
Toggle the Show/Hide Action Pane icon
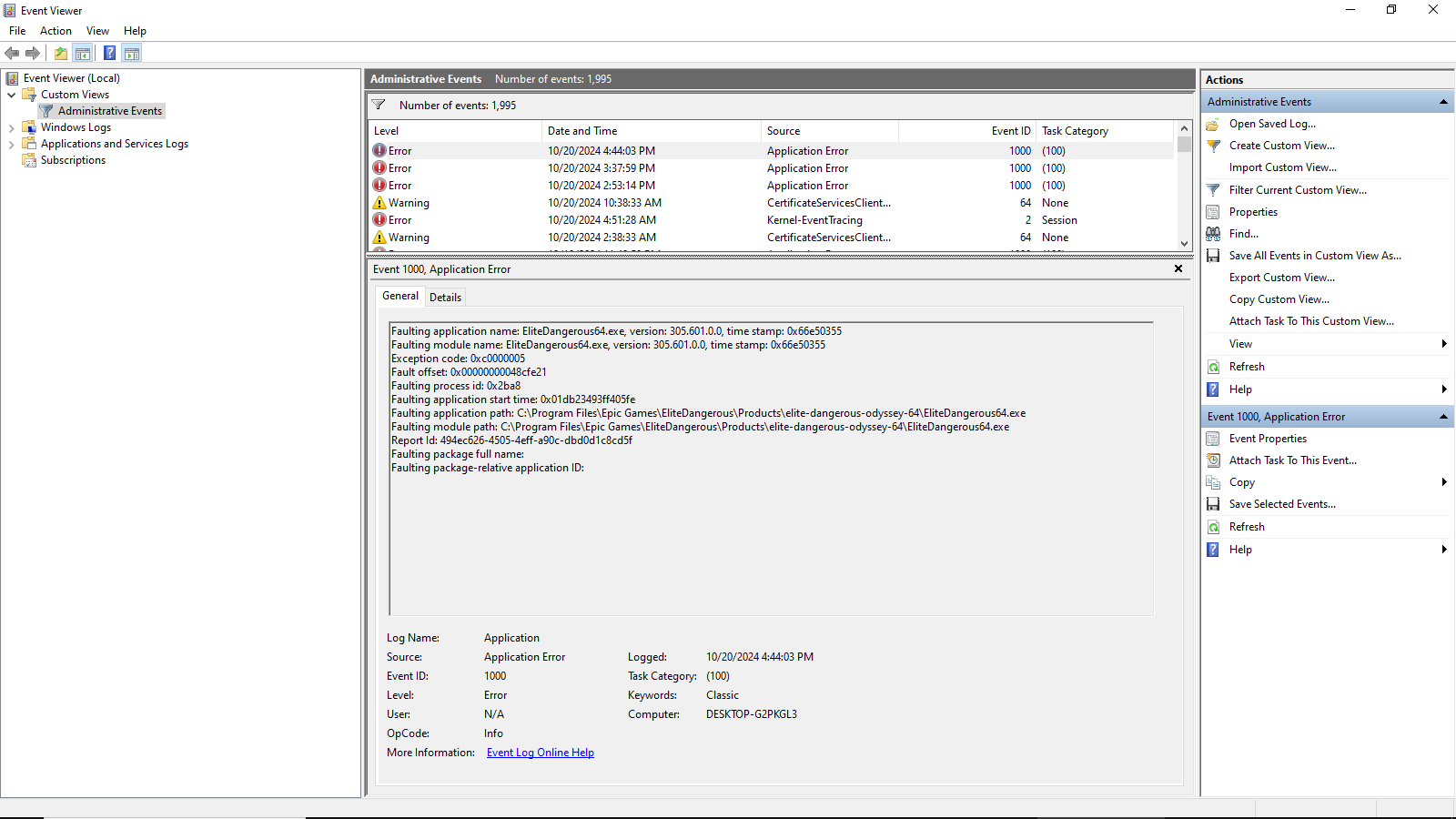pos(132,54)
